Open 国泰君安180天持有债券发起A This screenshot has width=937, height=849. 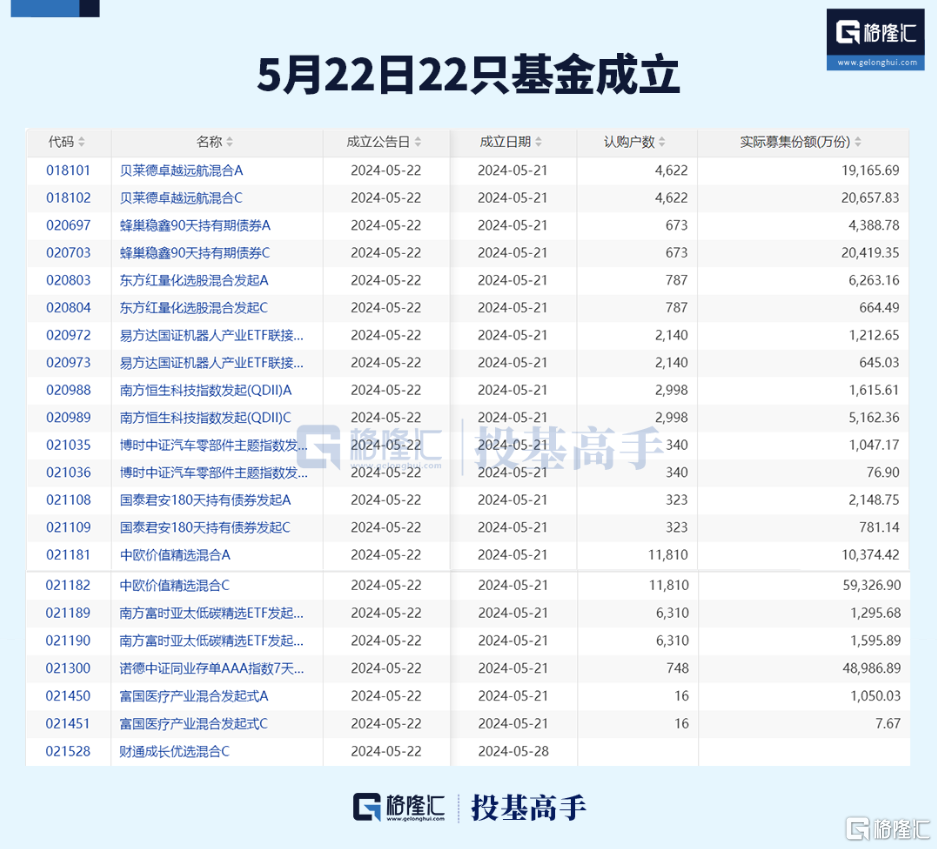point(205,500)
